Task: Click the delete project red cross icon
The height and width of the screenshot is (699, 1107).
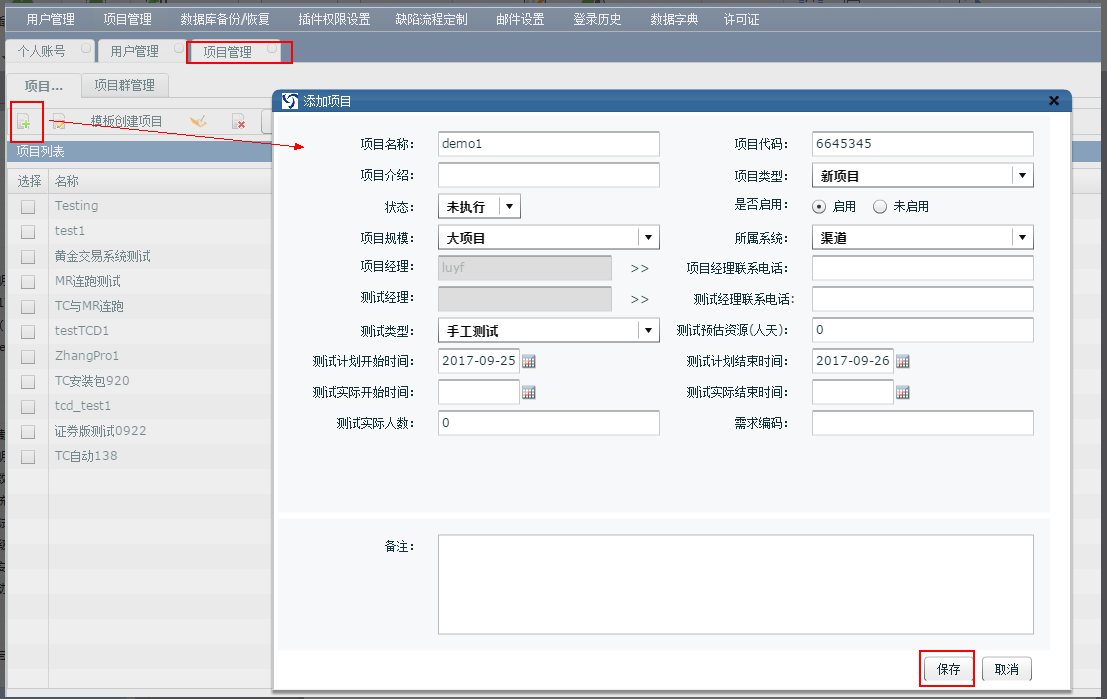Action: coord(238,122)
